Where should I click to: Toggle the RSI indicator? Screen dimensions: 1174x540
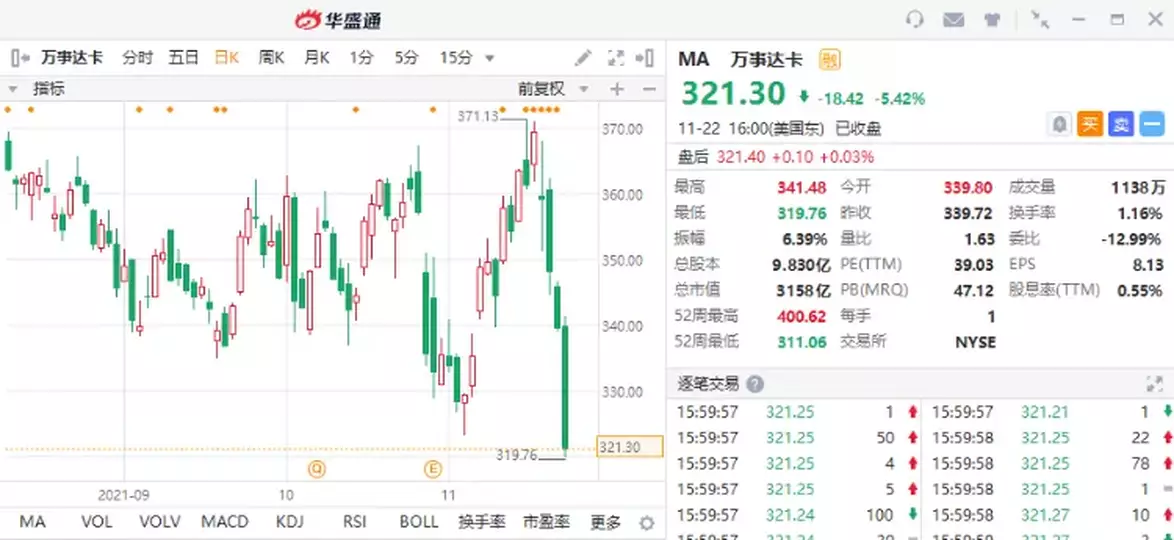[354, 521]
